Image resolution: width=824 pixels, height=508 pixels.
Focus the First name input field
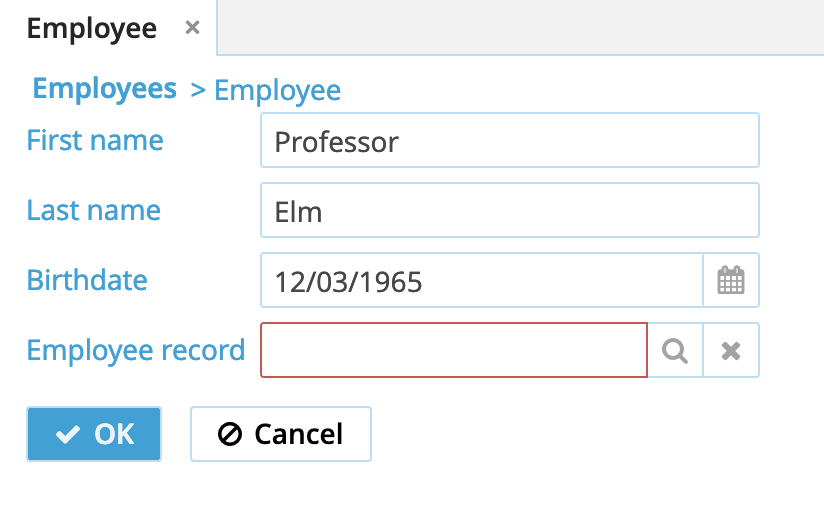point(509,141)
